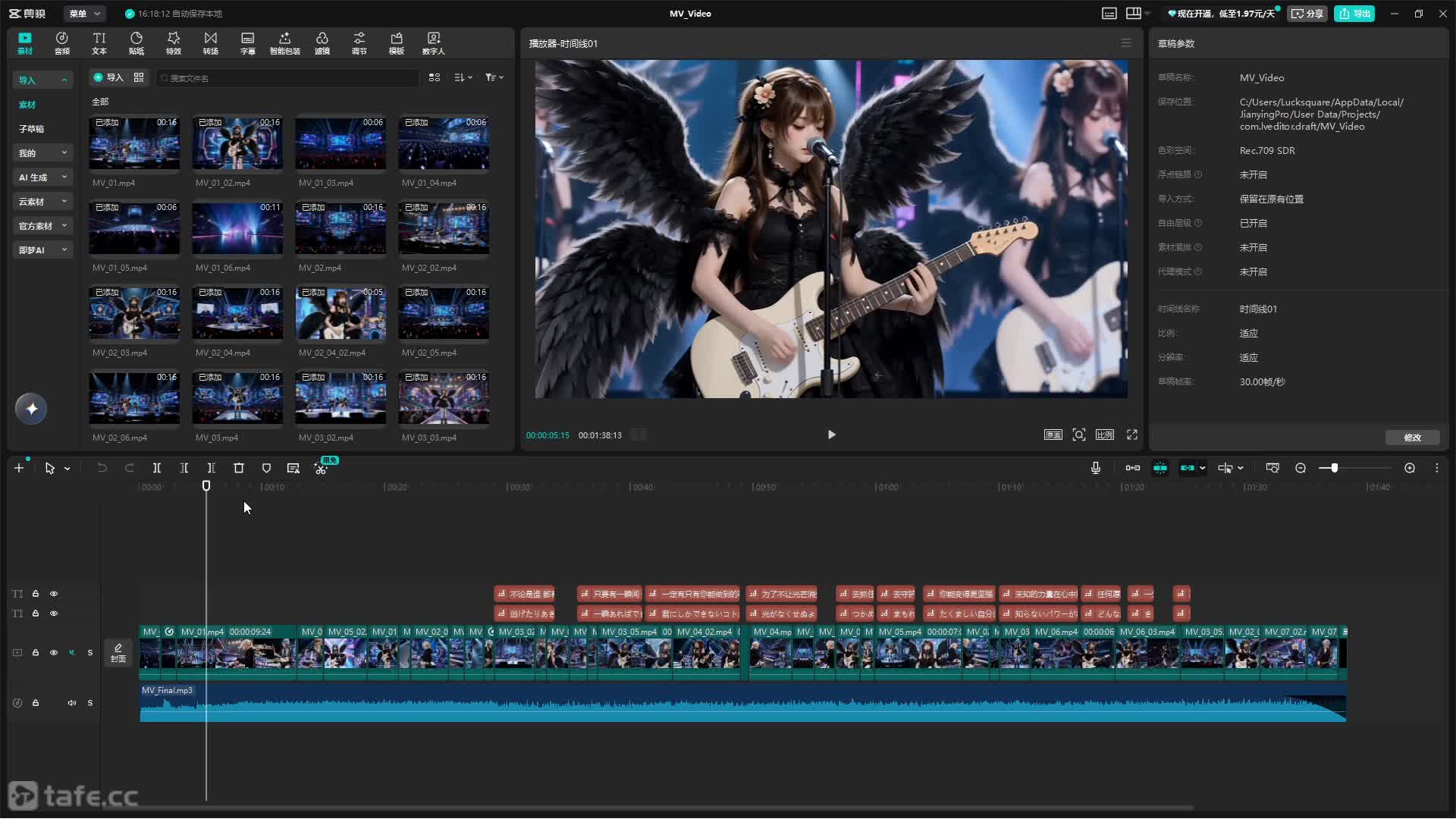
Task: Open the 数字人 digital human icon
Action: click(x=434, y=43)
